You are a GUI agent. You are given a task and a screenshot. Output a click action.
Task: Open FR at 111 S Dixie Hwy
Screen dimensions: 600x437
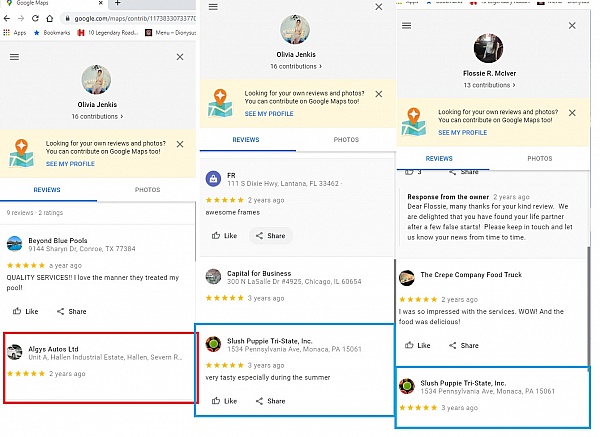(x=283, y=179)
